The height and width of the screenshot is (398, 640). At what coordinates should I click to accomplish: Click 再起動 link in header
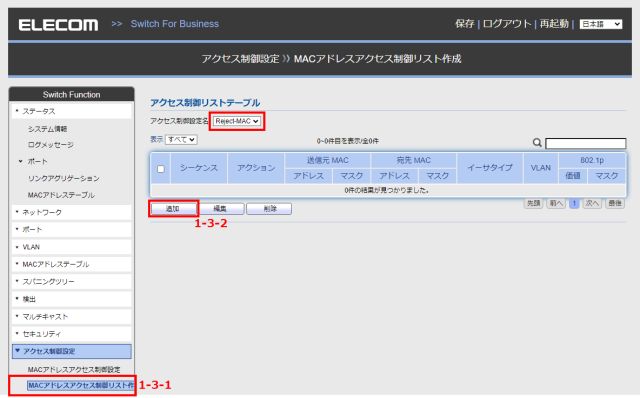tap(554, 24)
